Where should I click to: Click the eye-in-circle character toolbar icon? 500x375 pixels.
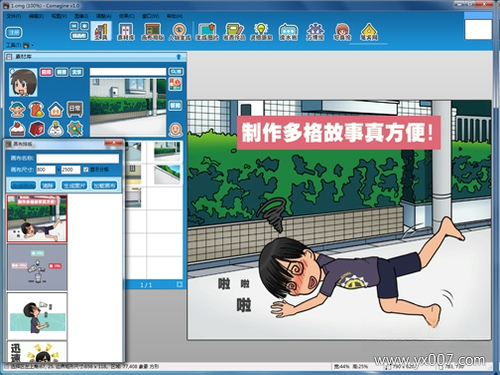[x=179, y=31]
